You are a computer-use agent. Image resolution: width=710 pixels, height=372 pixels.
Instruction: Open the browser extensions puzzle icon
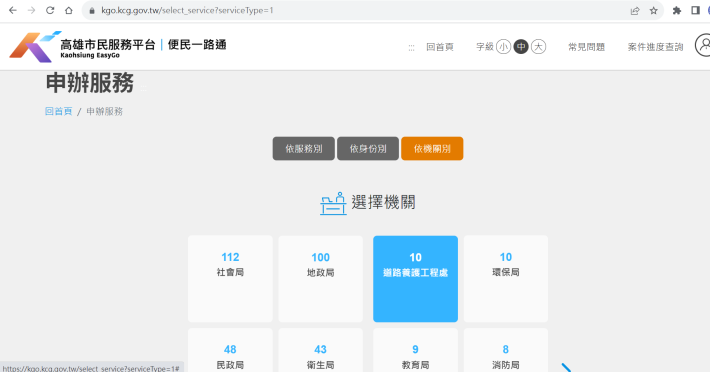click(x=677, y=10)
